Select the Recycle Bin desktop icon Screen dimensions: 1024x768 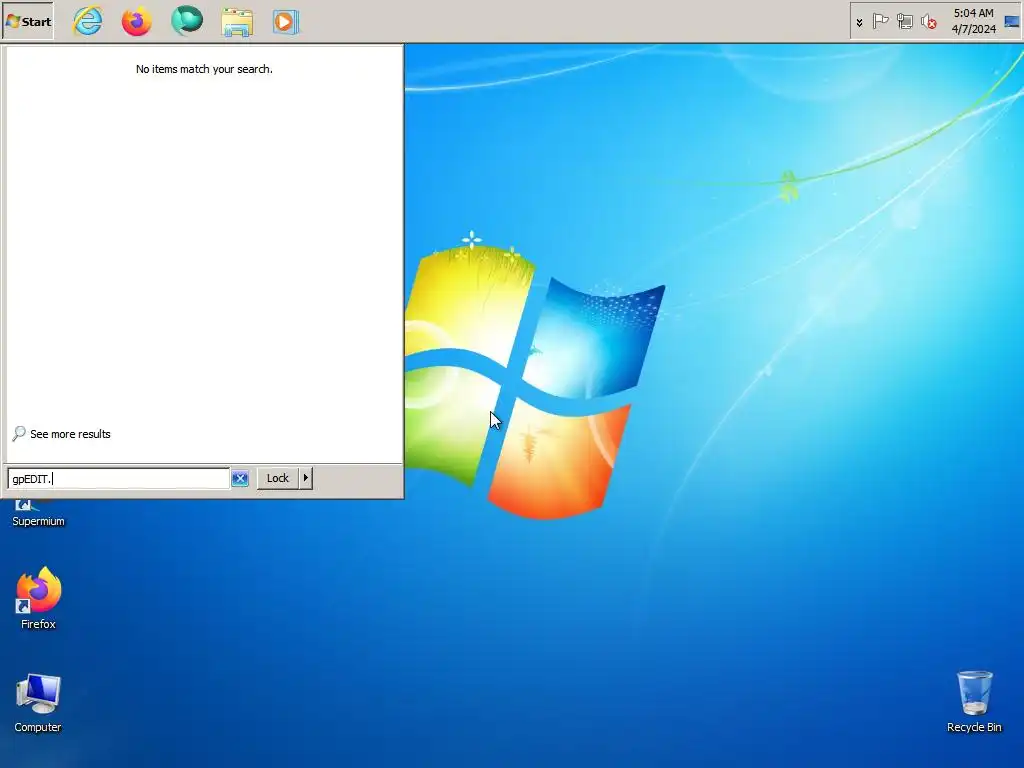tap(974, 702)
